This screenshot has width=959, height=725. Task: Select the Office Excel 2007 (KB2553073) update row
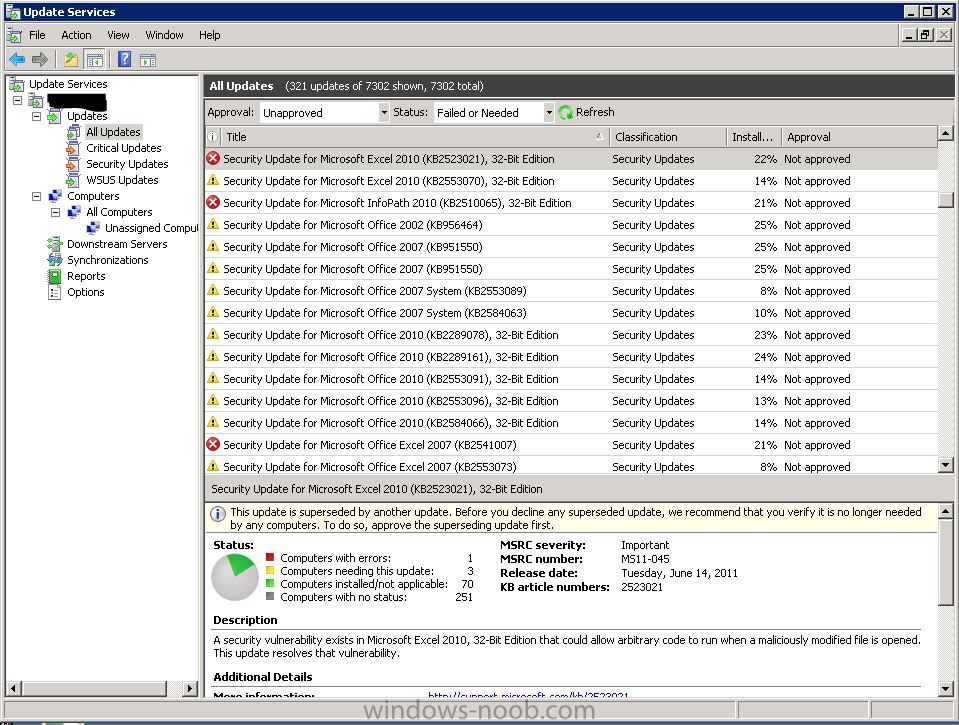click(x=571, y=467)
